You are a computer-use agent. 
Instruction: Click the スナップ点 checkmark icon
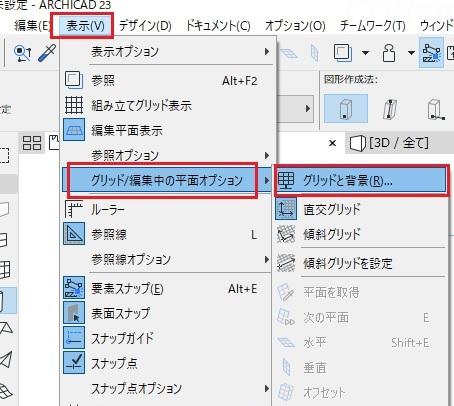[74, 363]
